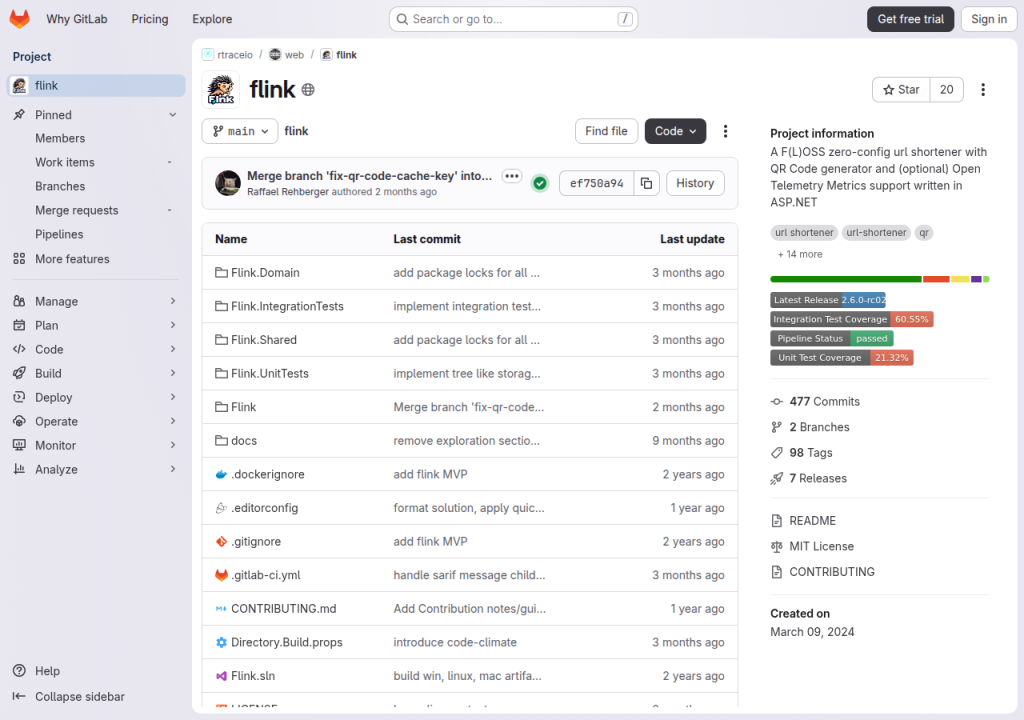Click the Help question mark icon

19,671
